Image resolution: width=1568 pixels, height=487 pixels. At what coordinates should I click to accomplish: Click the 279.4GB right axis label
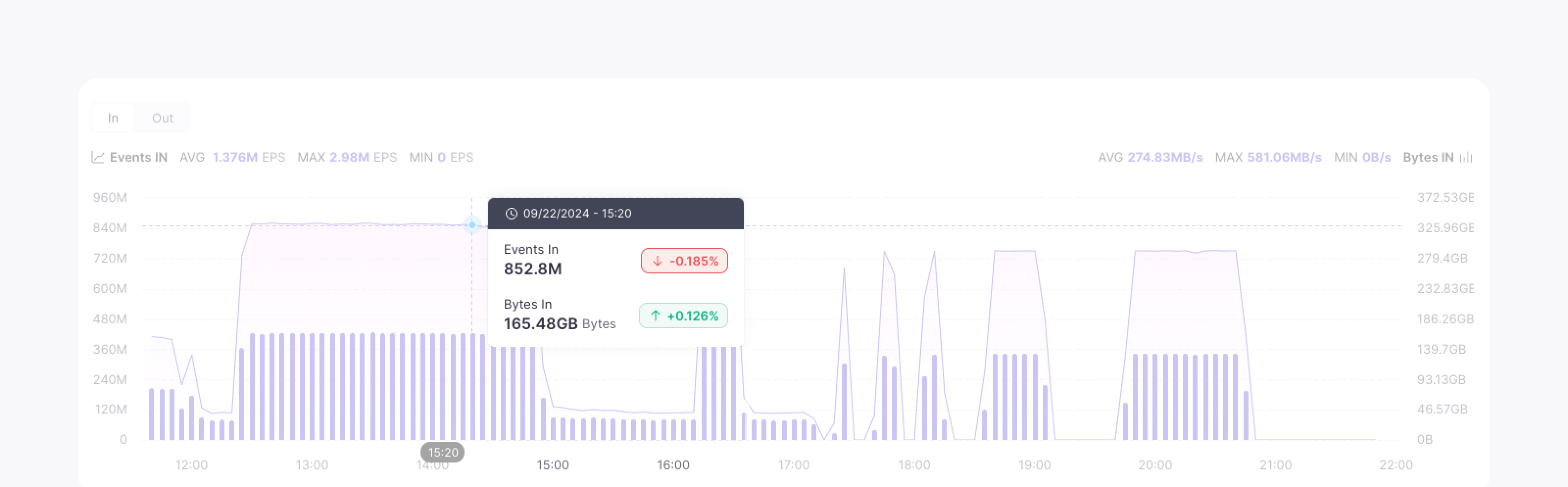pos(1443,259)
